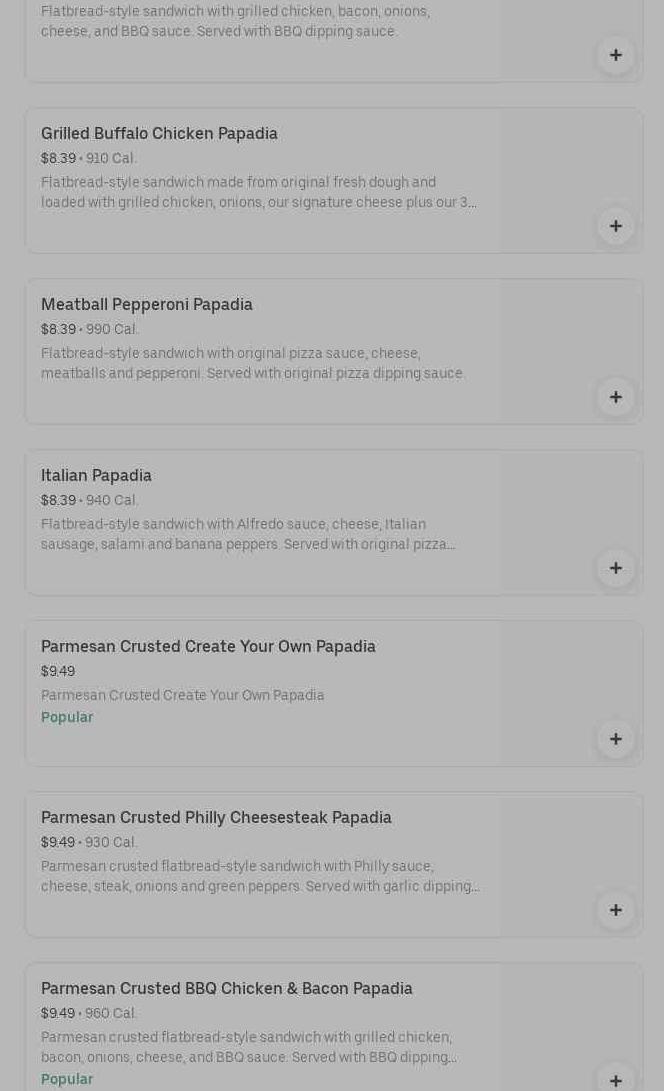This screenshot has height=1091, width=664.
Task: Click Philly Cheesesteak Papadia description text
Action: (260, 876)
